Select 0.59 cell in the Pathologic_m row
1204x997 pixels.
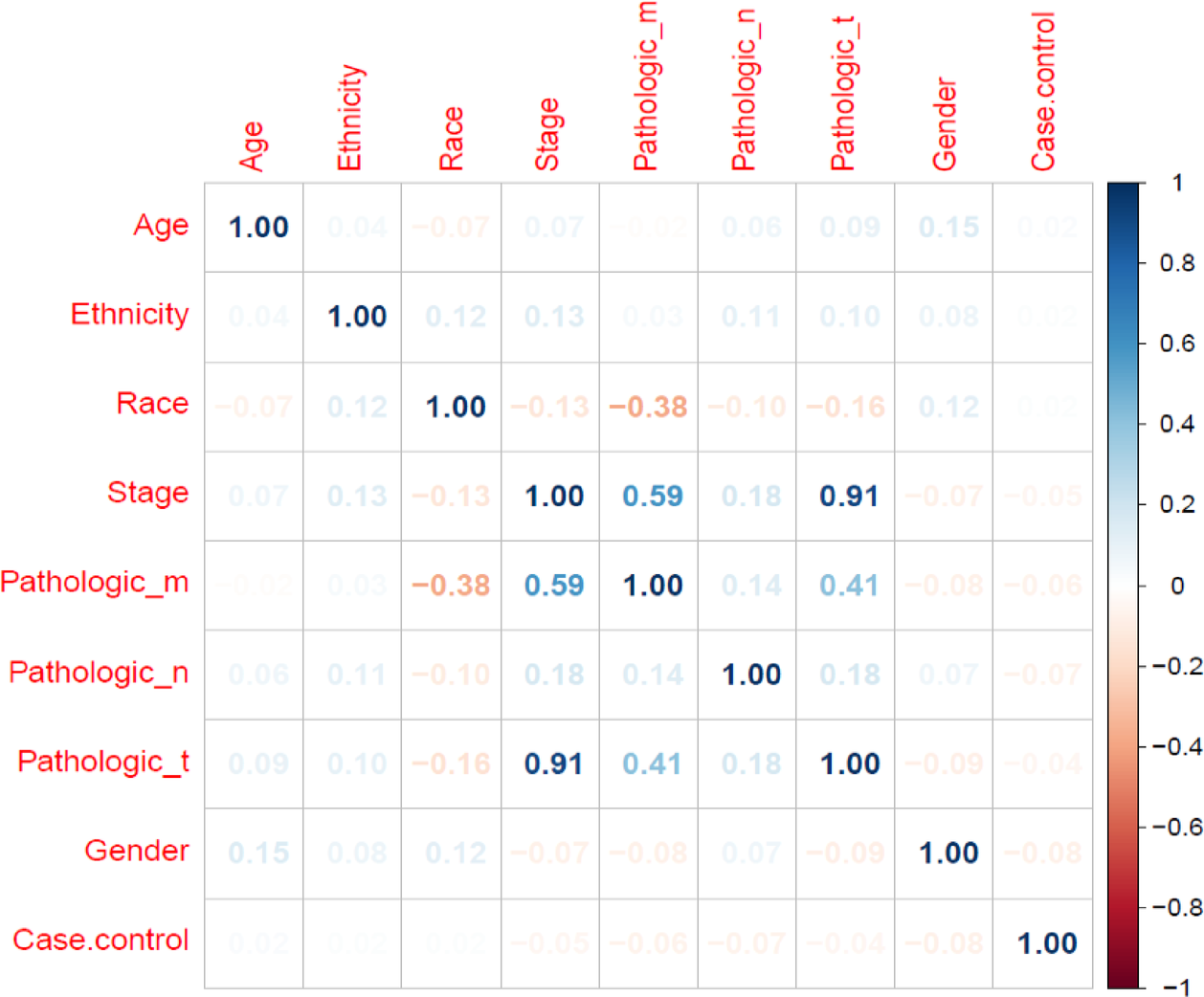coord(554,586)
